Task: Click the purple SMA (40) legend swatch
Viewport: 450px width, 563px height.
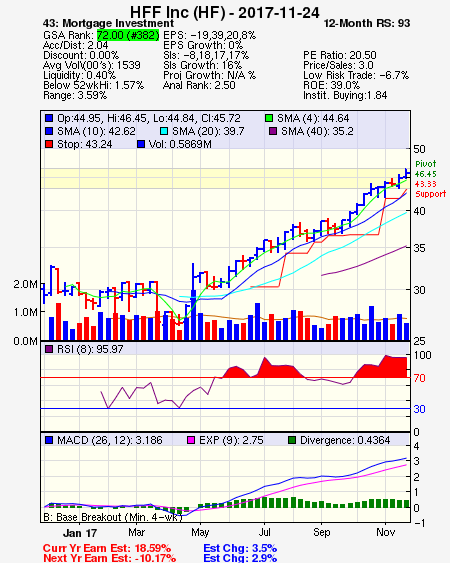Action: tap(273, 131)
